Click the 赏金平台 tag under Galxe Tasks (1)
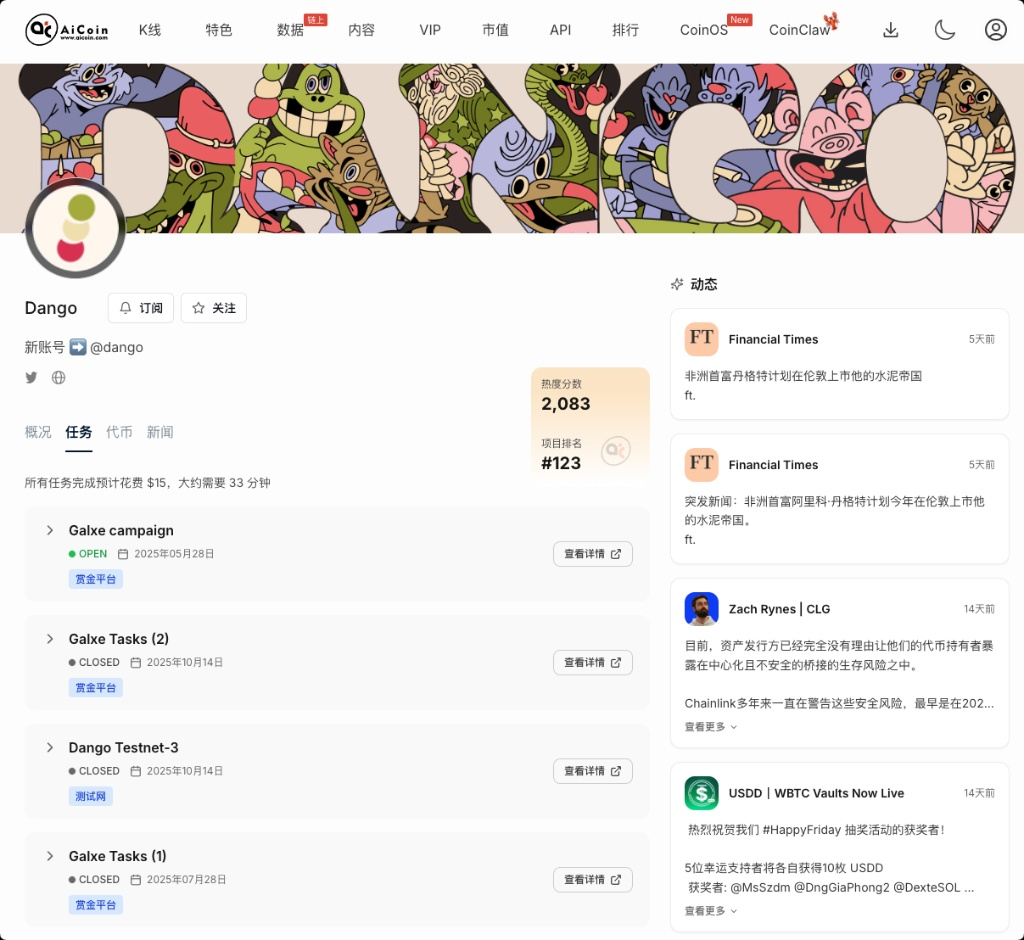The width and height of the screenshot is (1024, 940). 95,905
